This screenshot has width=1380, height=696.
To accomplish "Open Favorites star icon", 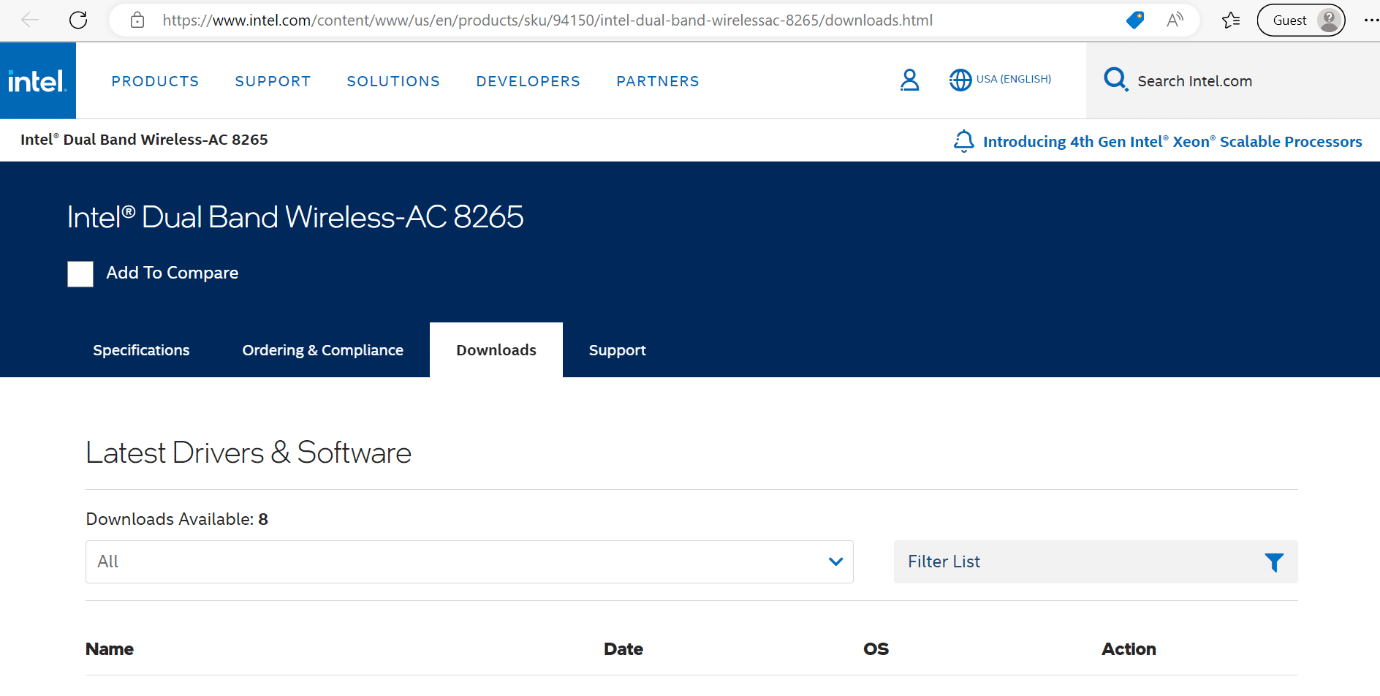I will click(x=1231, y=20).
